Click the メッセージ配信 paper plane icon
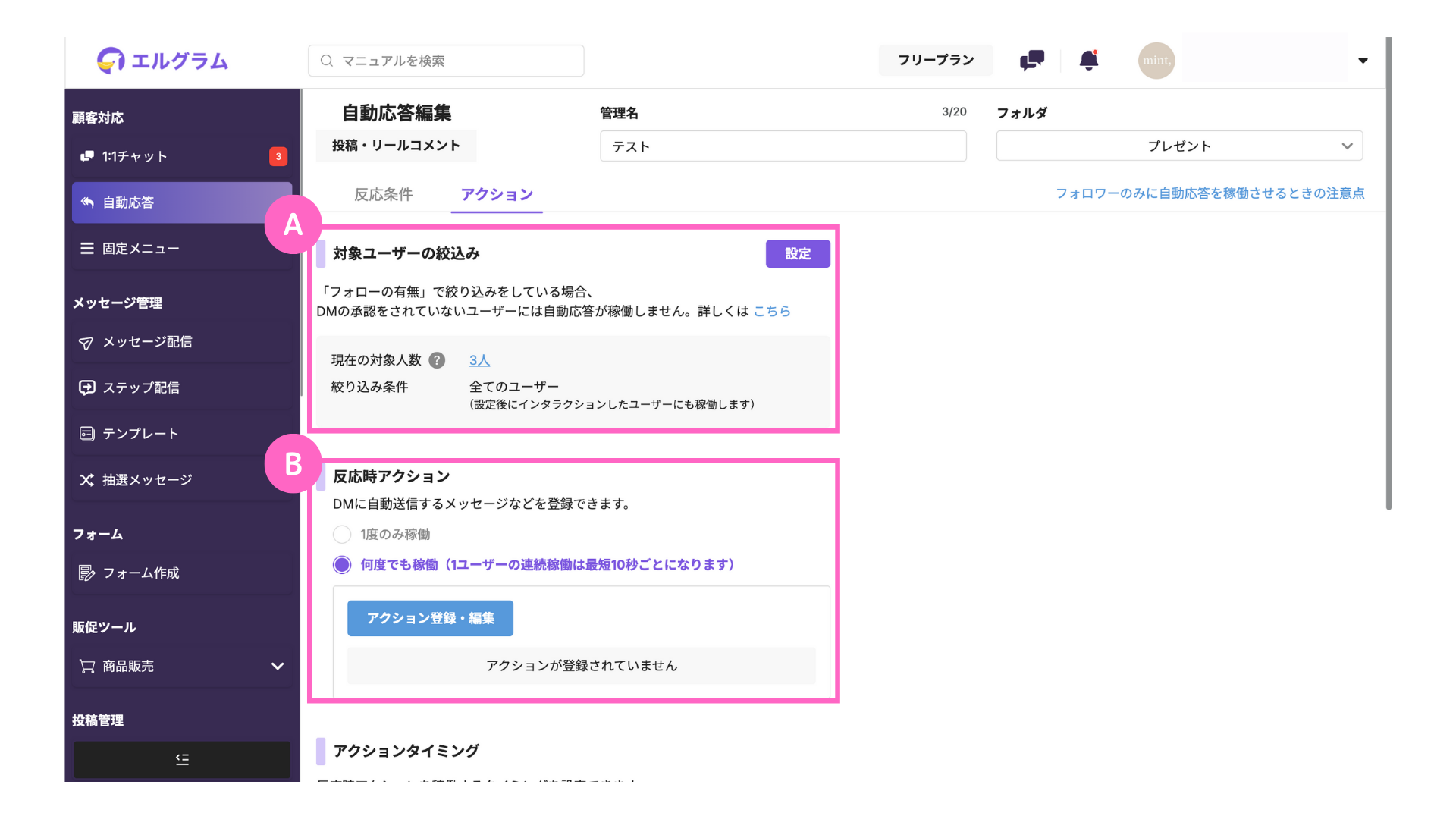Screen dimensions: 1456x819 click(86, 343)
